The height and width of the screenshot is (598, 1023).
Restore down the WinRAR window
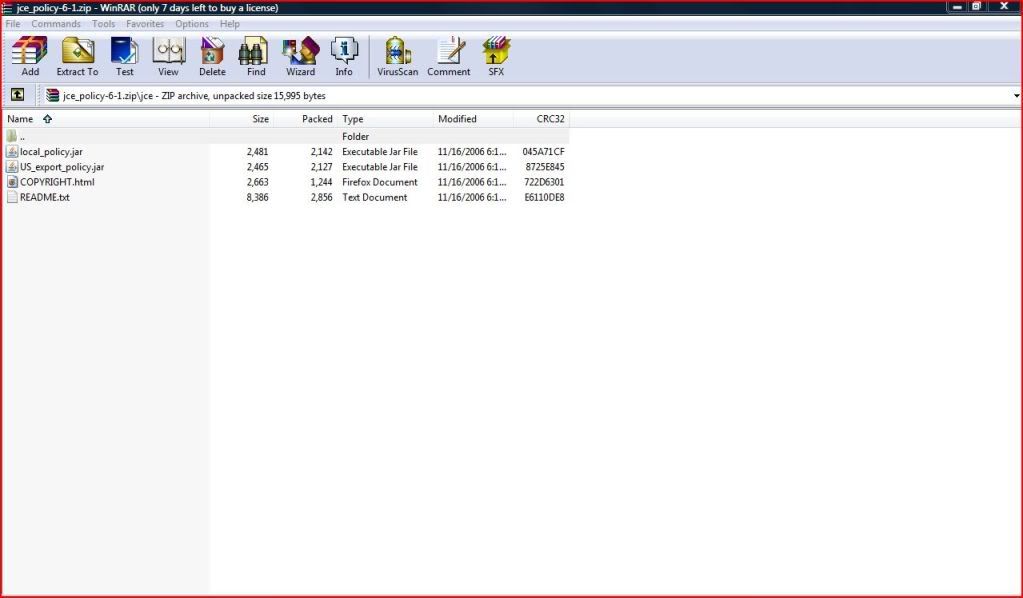point(976,7)
